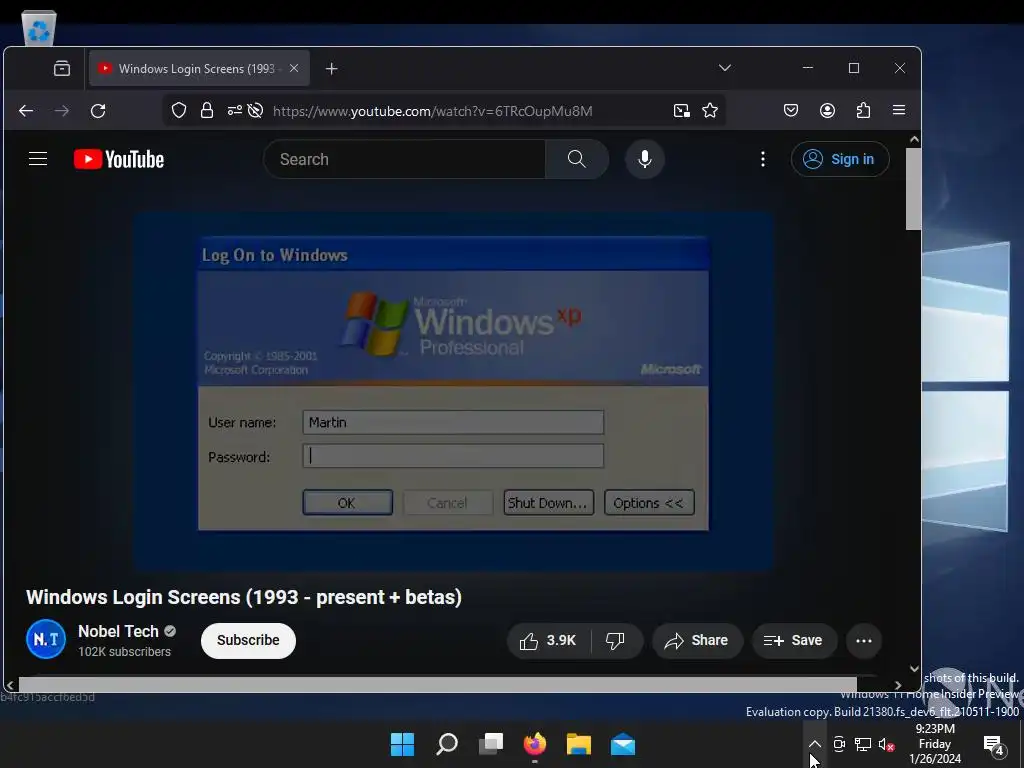Close the Windows Login Screens tab
This screenshot has height=768, width=1024.
pos(294,69)
